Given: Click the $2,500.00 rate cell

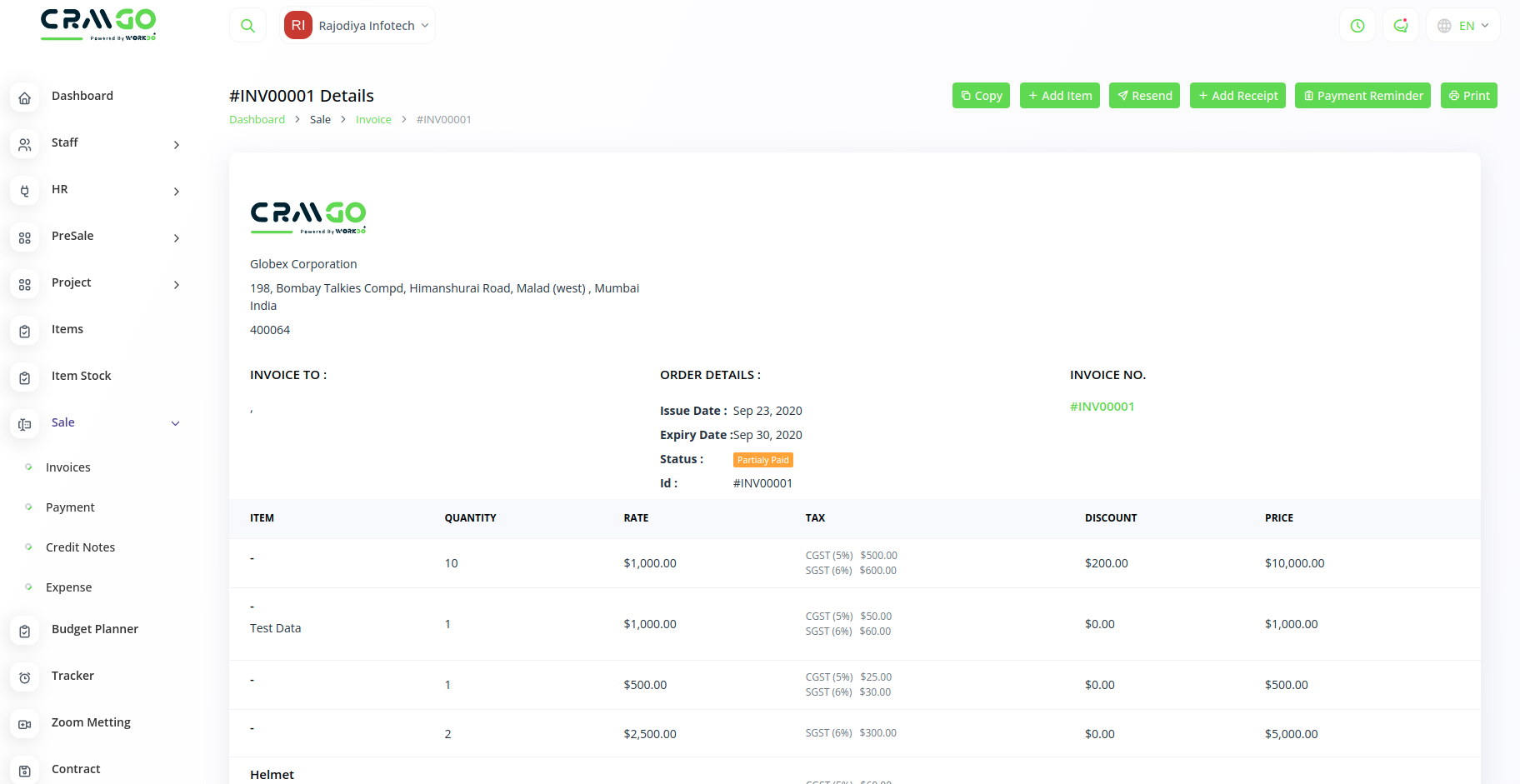Looking at the screenshot, I should pos(650,734).
